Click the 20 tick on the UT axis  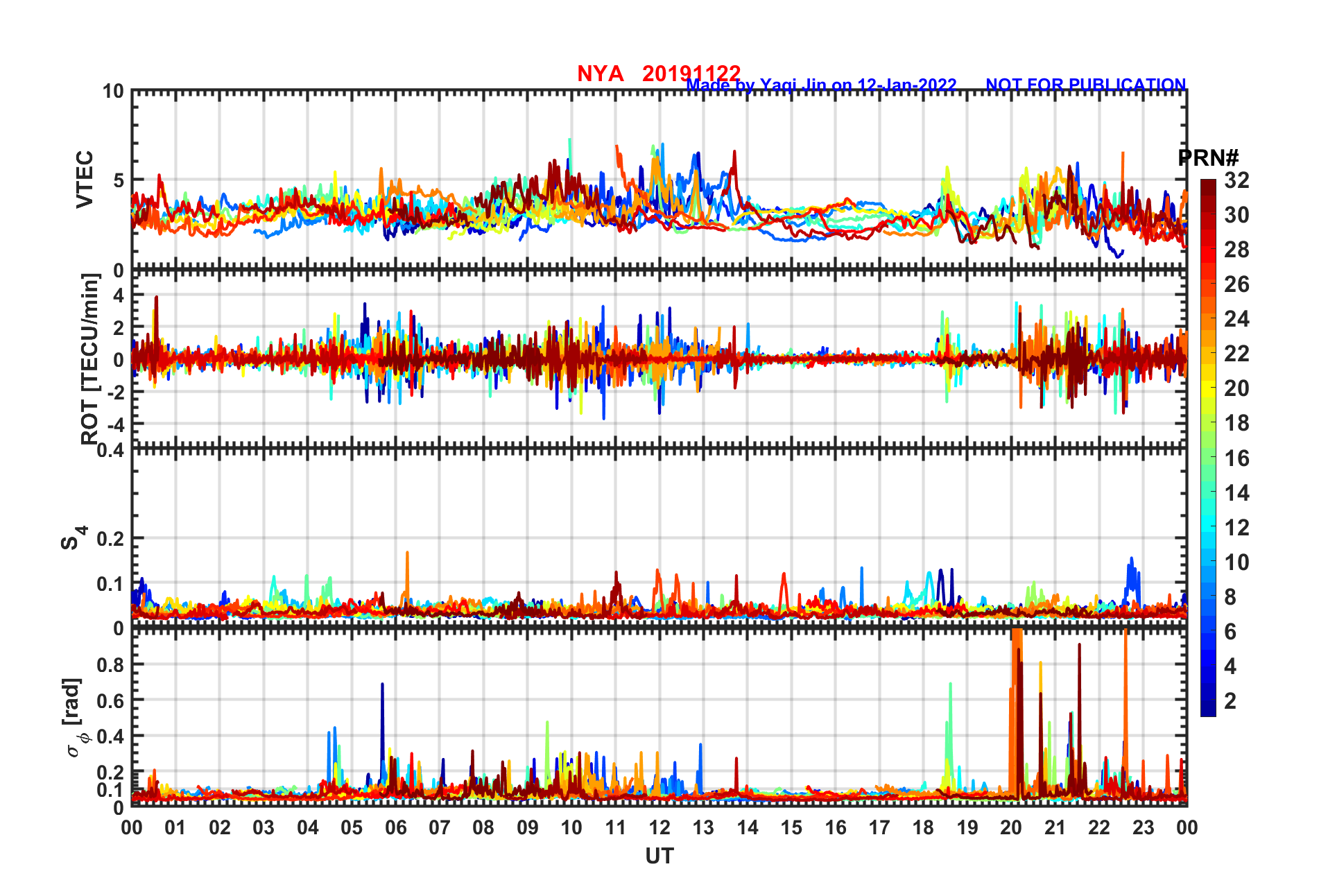(x=1010, y=827)
